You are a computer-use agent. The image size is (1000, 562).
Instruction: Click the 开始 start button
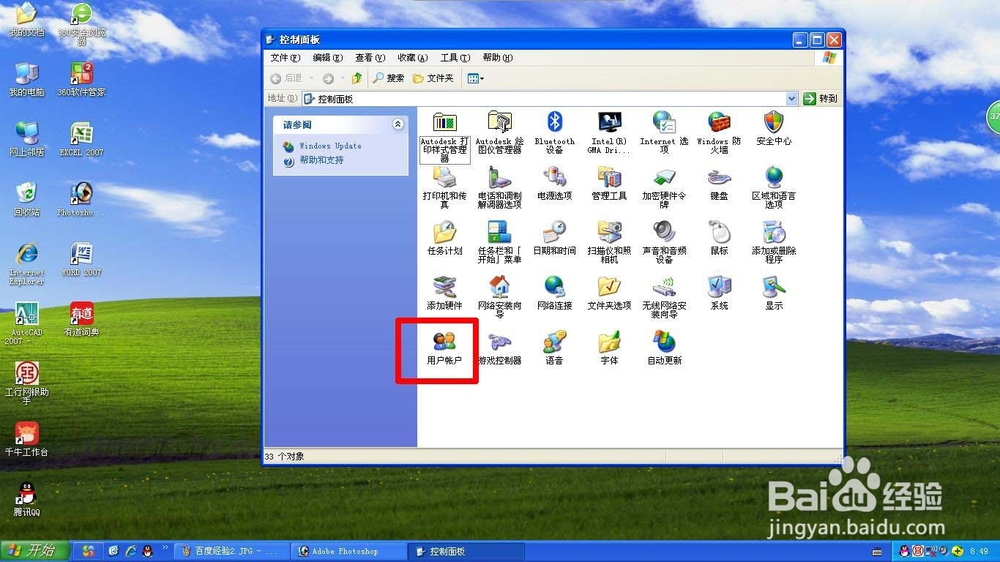(34, 551)
